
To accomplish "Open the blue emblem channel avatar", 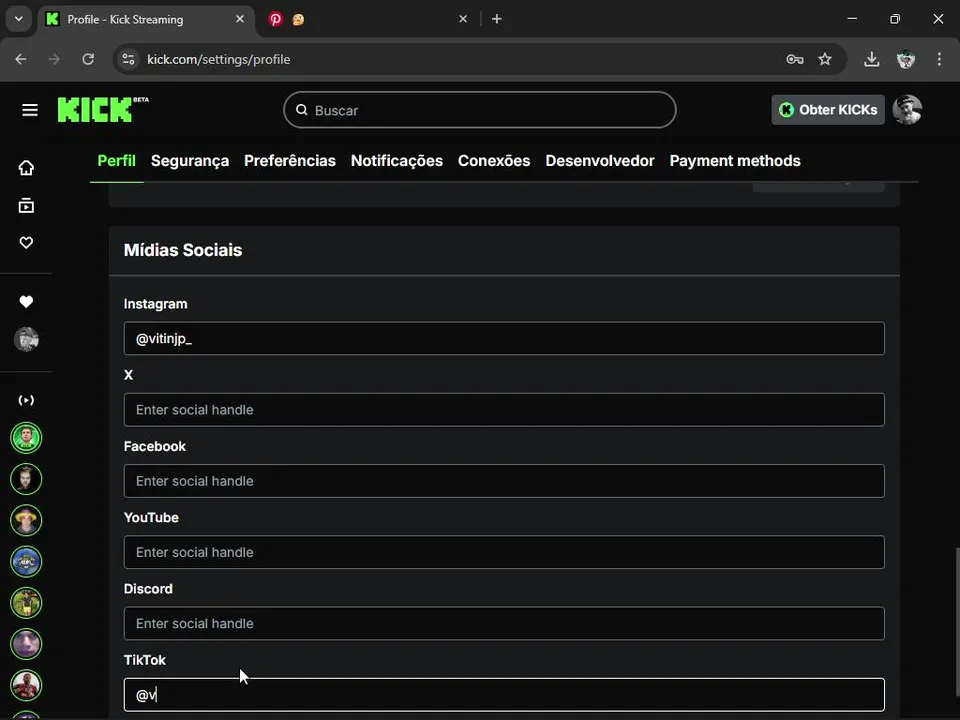I will tap(26, 561).
